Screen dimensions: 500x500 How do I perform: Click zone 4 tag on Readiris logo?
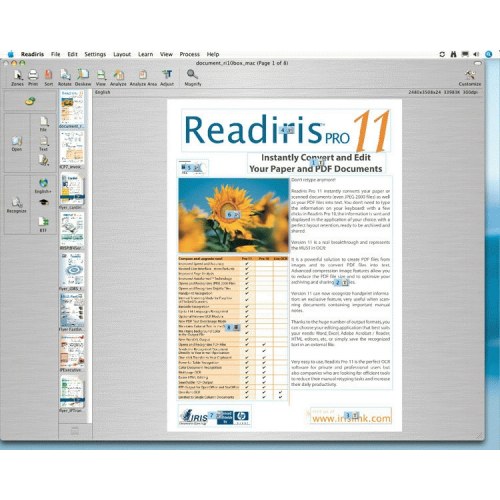[287, 130]
